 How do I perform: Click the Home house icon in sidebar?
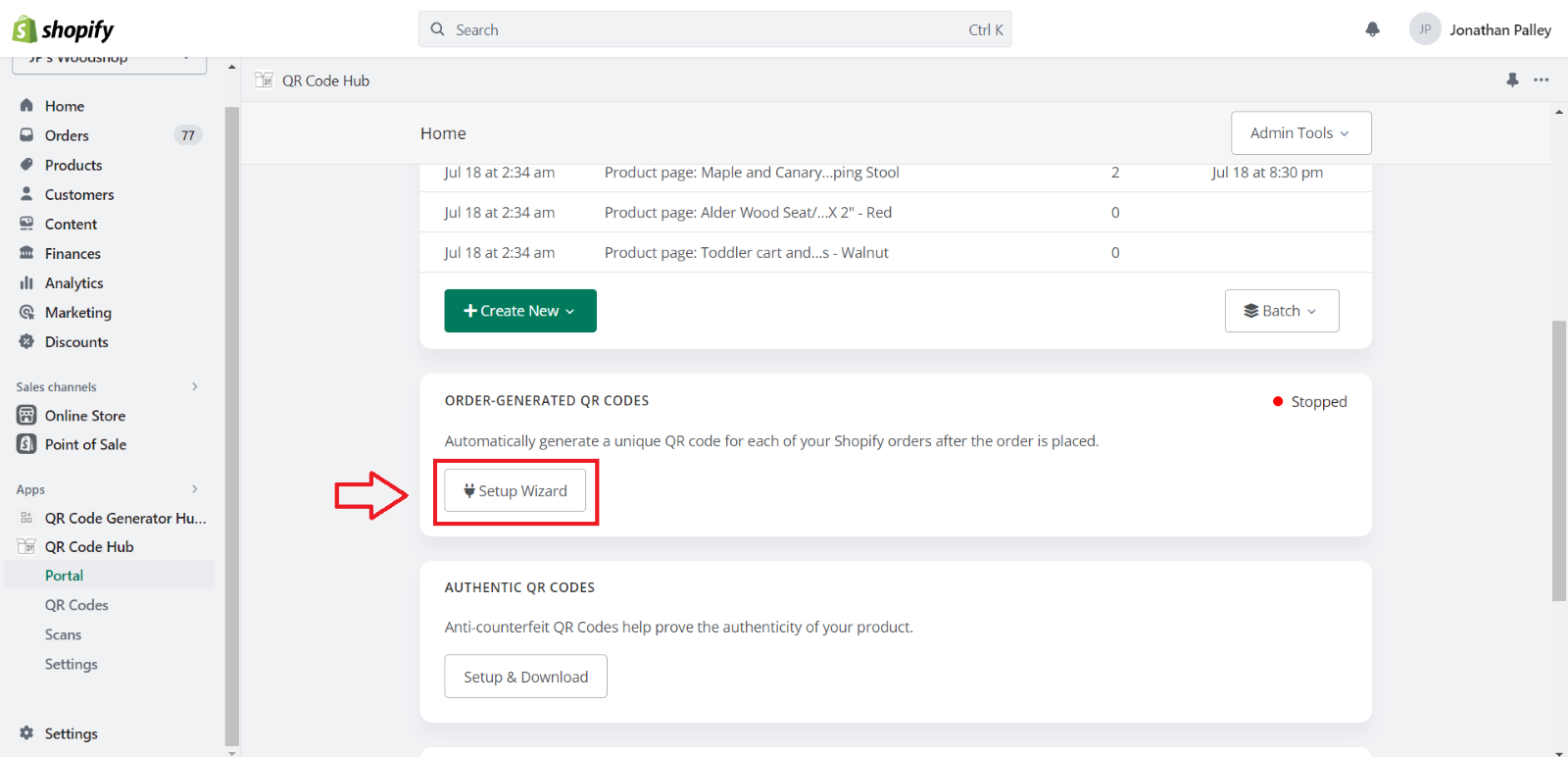[x=26, y=105]
